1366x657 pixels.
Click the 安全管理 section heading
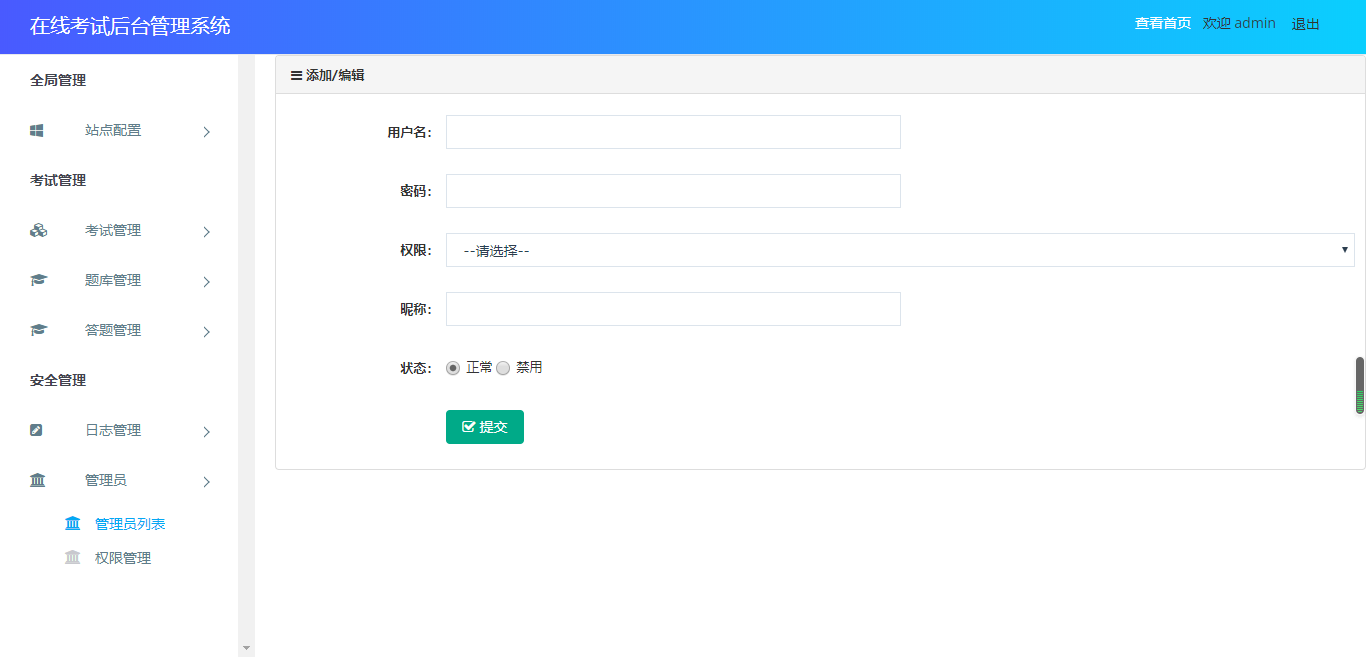[x=58, y=380]
